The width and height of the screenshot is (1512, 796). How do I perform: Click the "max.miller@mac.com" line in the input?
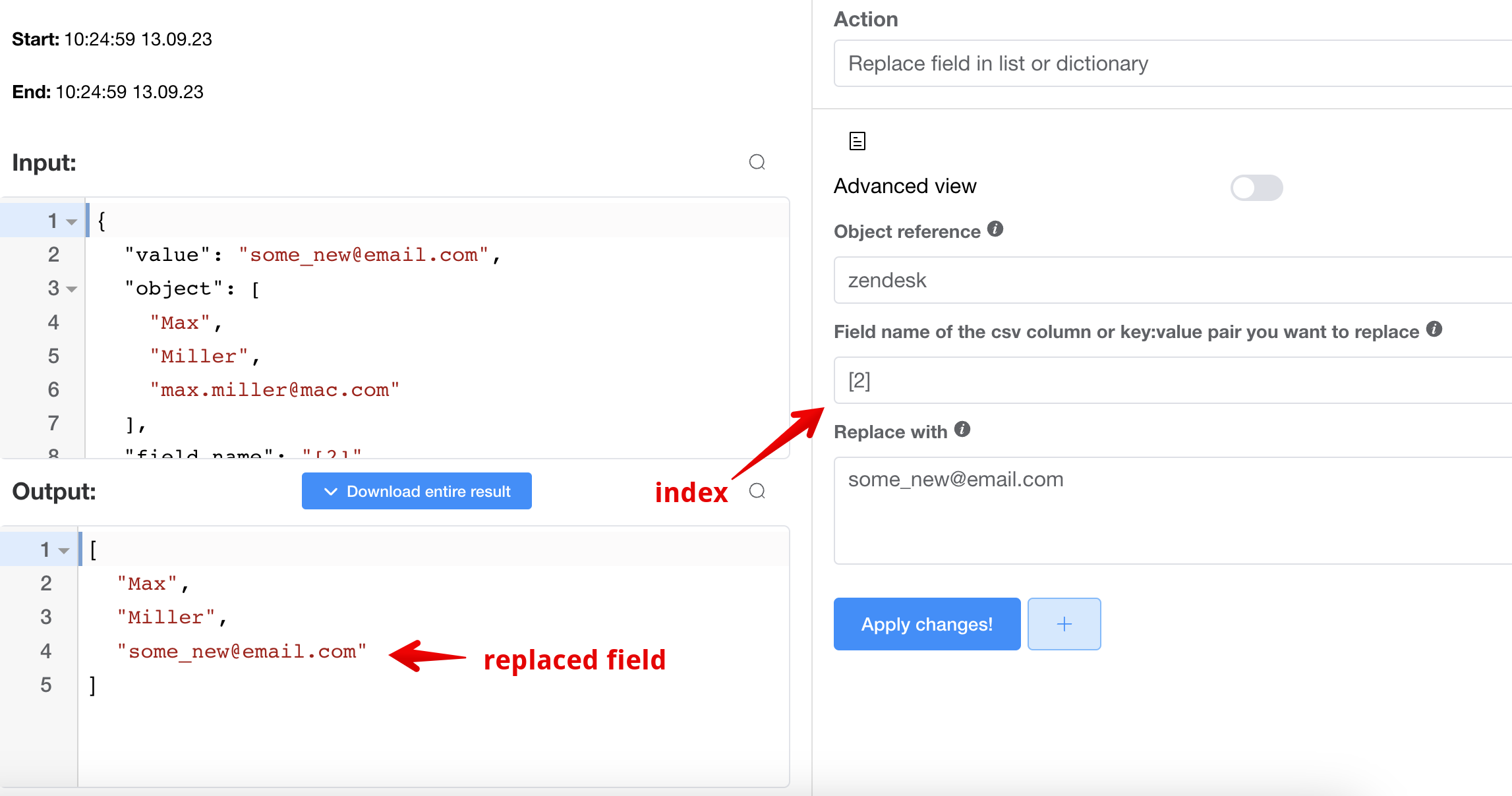pos(275,390)
